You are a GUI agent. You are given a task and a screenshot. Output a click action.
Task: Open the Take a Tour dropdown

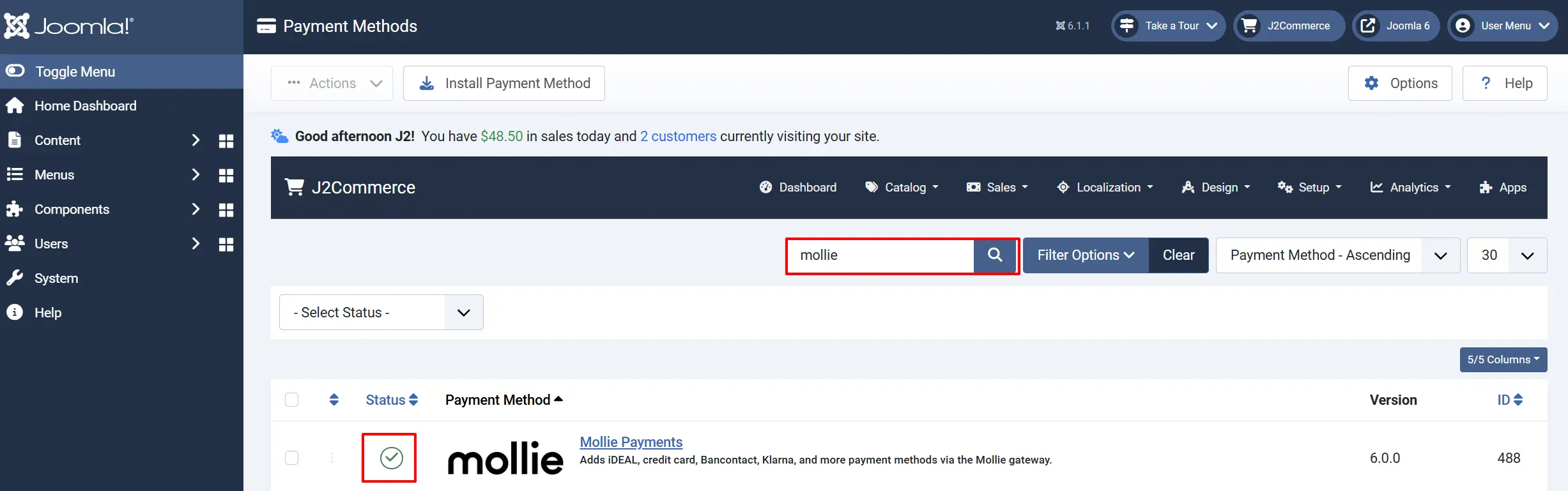pyautogui.click(x=1168, y=26)
